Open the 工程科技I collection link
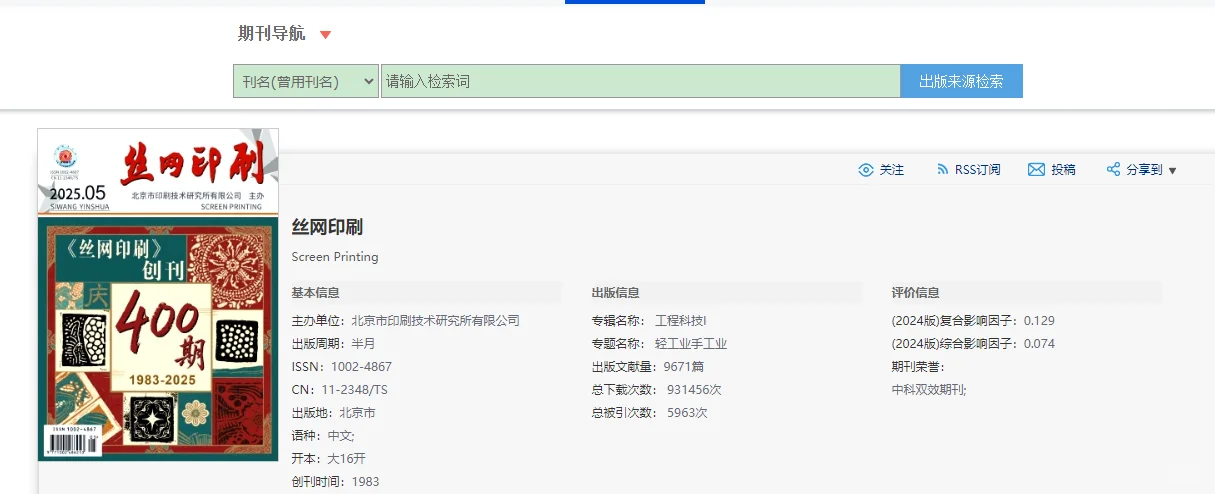The height and width of the screenshot is (494, 1215). 681,321
